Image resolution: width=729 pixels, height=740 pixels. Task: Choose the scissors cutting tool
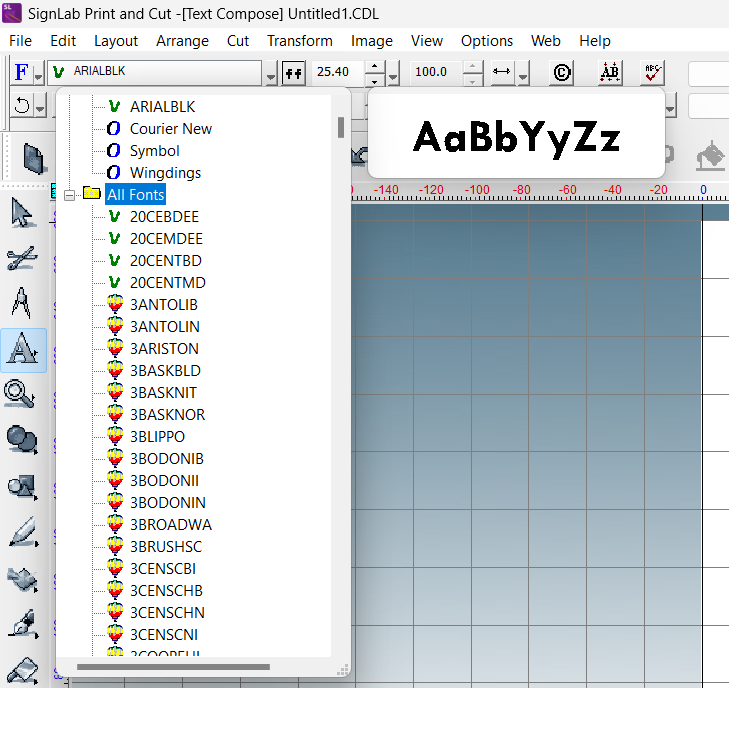pos(22,258)
